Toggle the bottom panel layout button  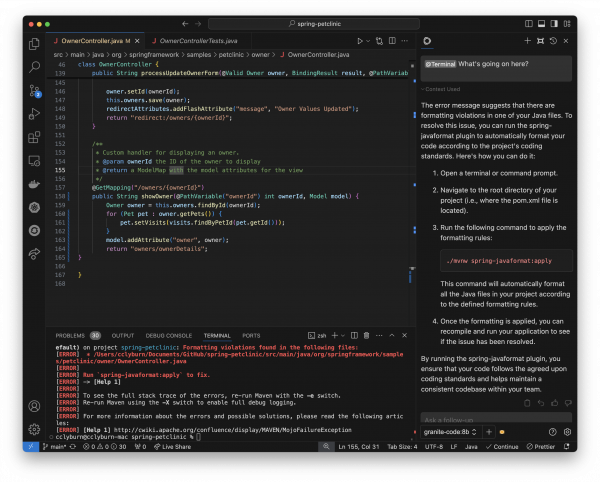(538, 21)
